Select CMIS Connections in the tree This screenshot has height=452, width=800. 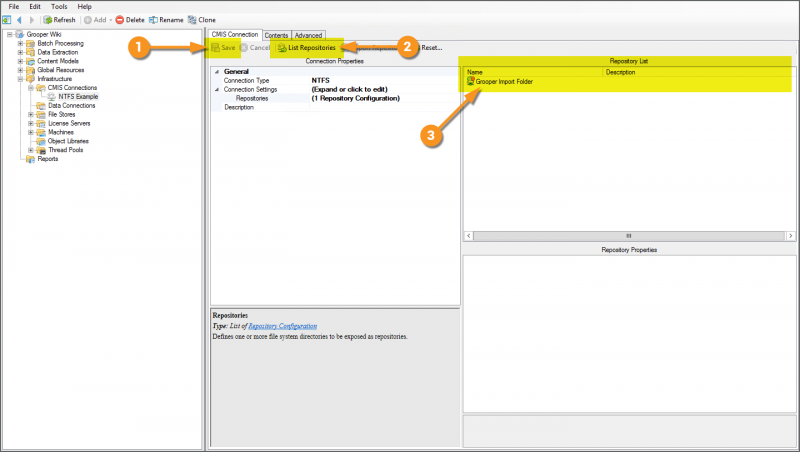coord(72,88)
